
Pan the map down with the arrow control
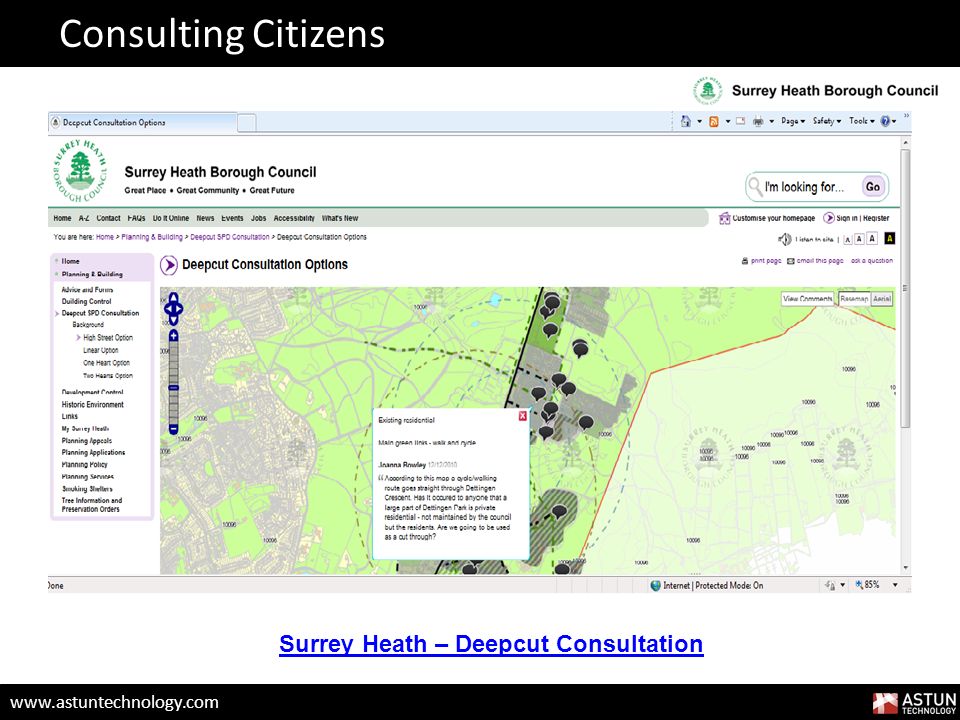coord(173,320)
